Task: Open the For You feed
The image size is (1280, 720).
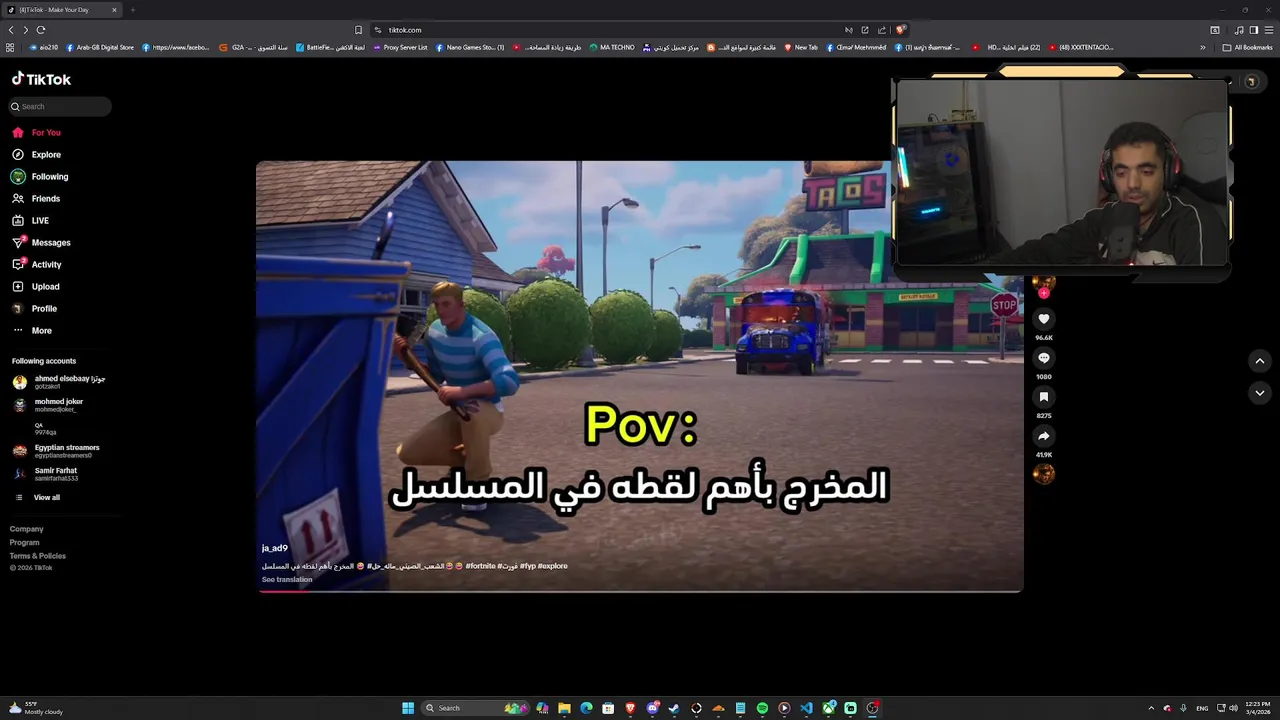Action: point(46,132)
